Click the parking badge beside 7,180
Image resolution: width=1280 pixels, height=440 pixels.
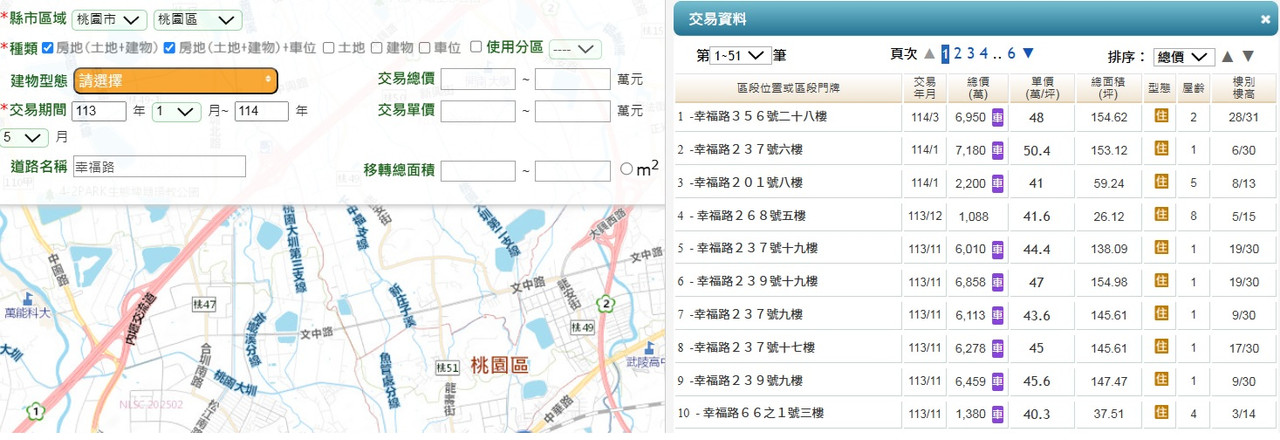coord(998,150)
